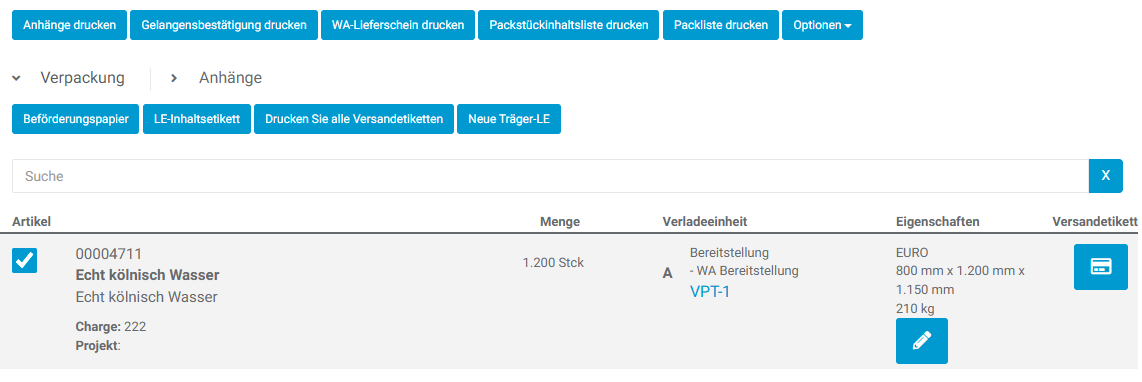Open Beförderungspapier
Image resolution: width=1142 pixels, height=382 pixels.
point(75,119)
